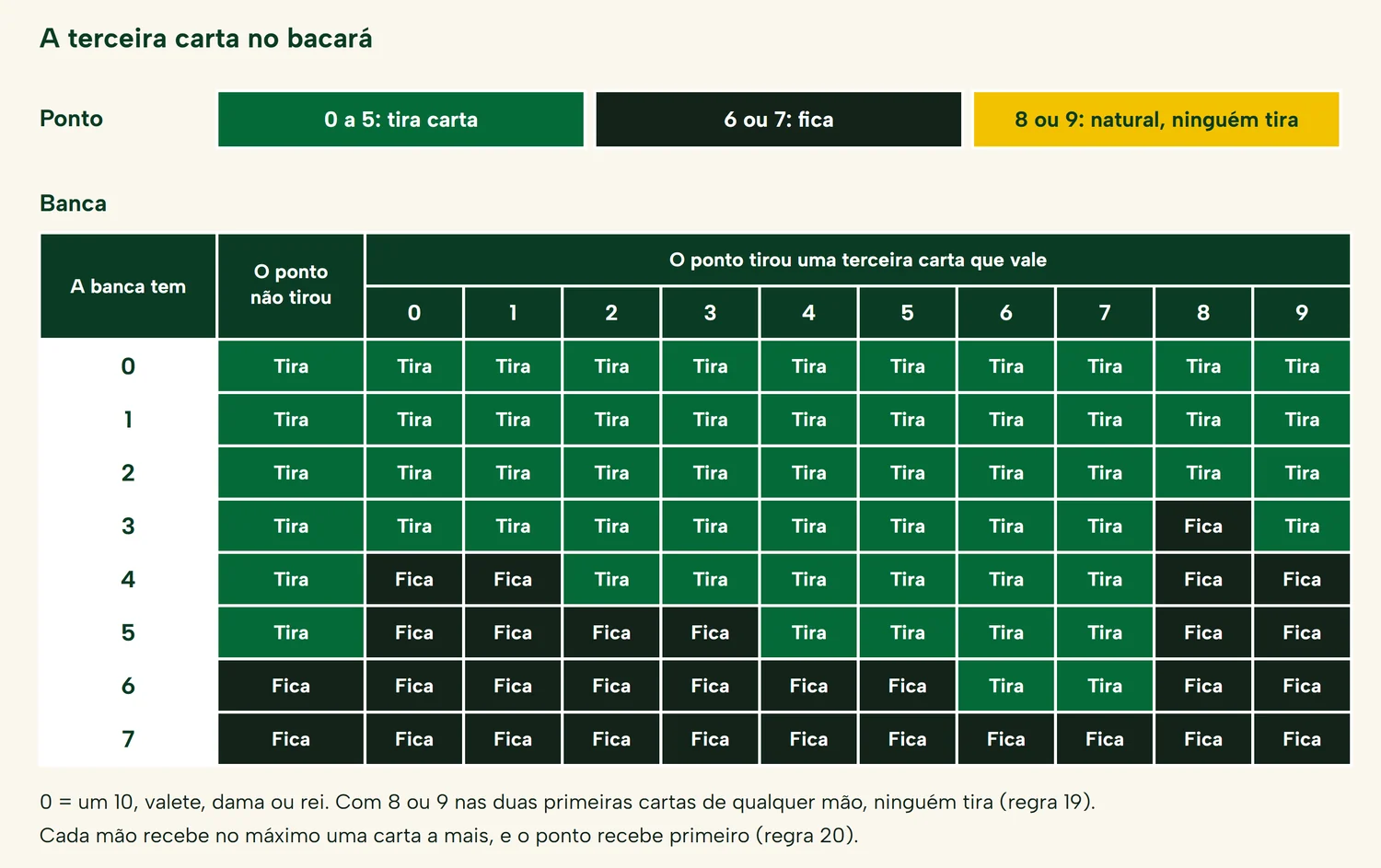The image size is (1381, 868).
Task: Select the 'O ponto não tirou' column header
Action: pyautogui.click(x=291, y=286)
